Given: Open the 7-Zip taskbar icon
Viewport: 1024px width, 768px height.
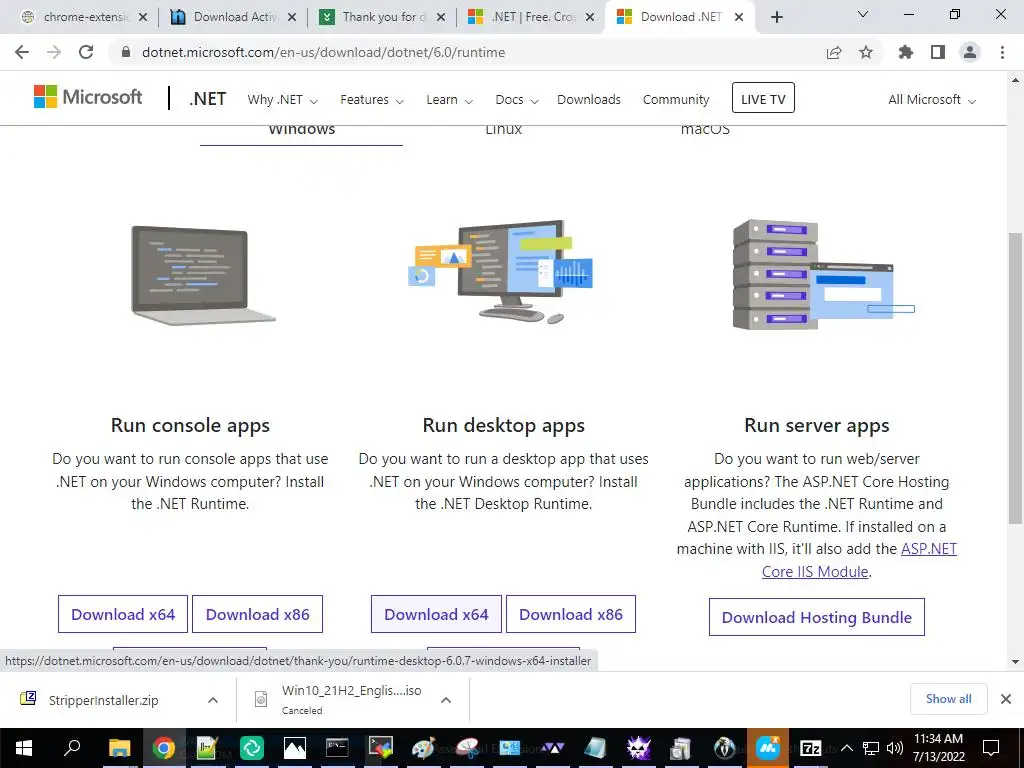Looking at the screenshot, I should 810,748.
